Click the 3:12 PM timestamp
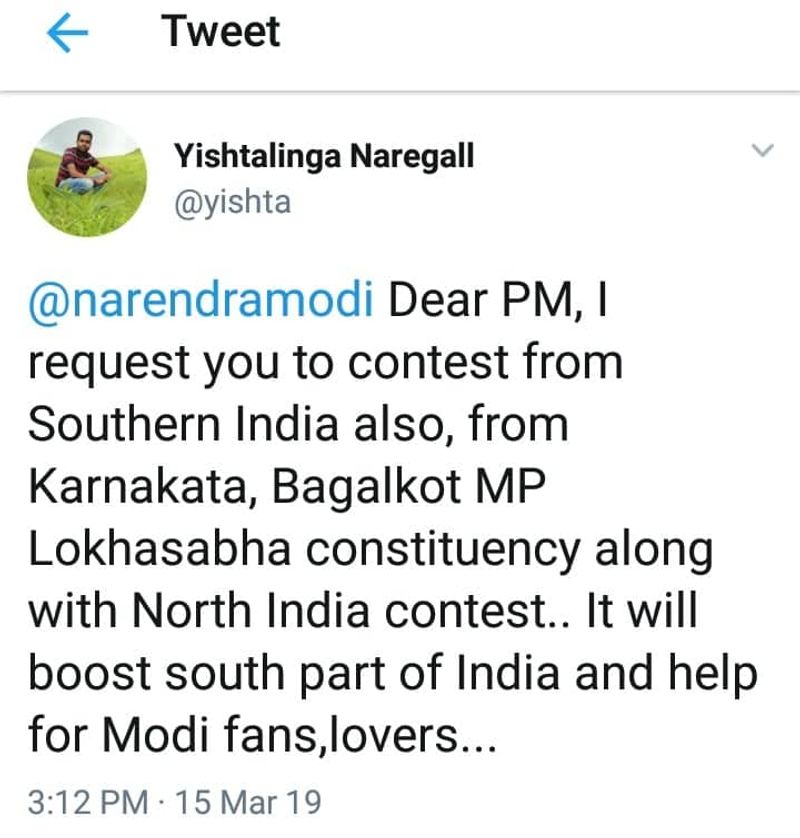The height and width of the screenshot is (838, 800). tap(88, 803)
